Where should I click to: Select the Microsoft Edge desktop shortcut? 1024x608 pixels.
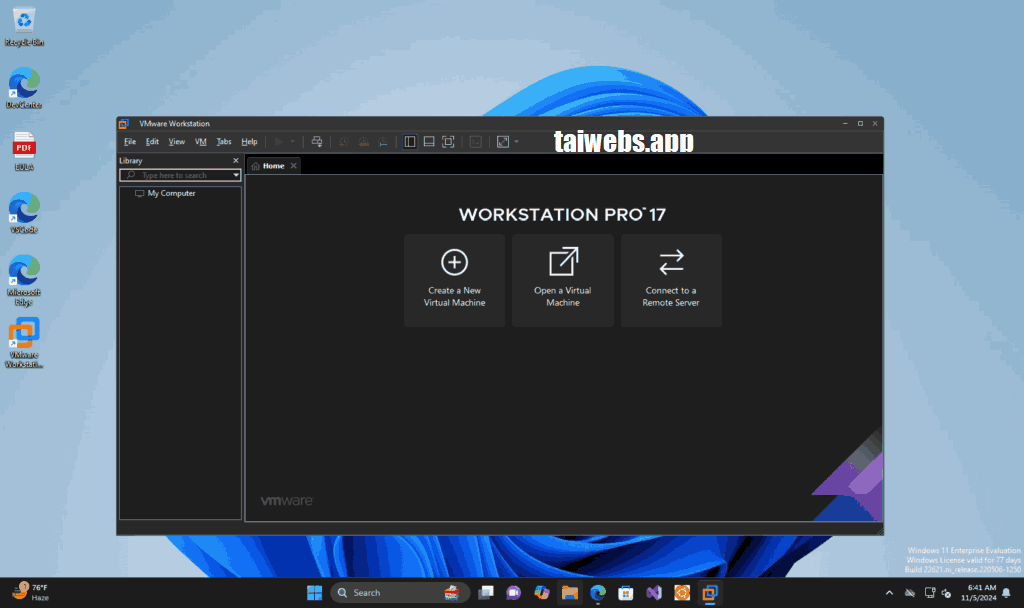[x=24, y=281]
